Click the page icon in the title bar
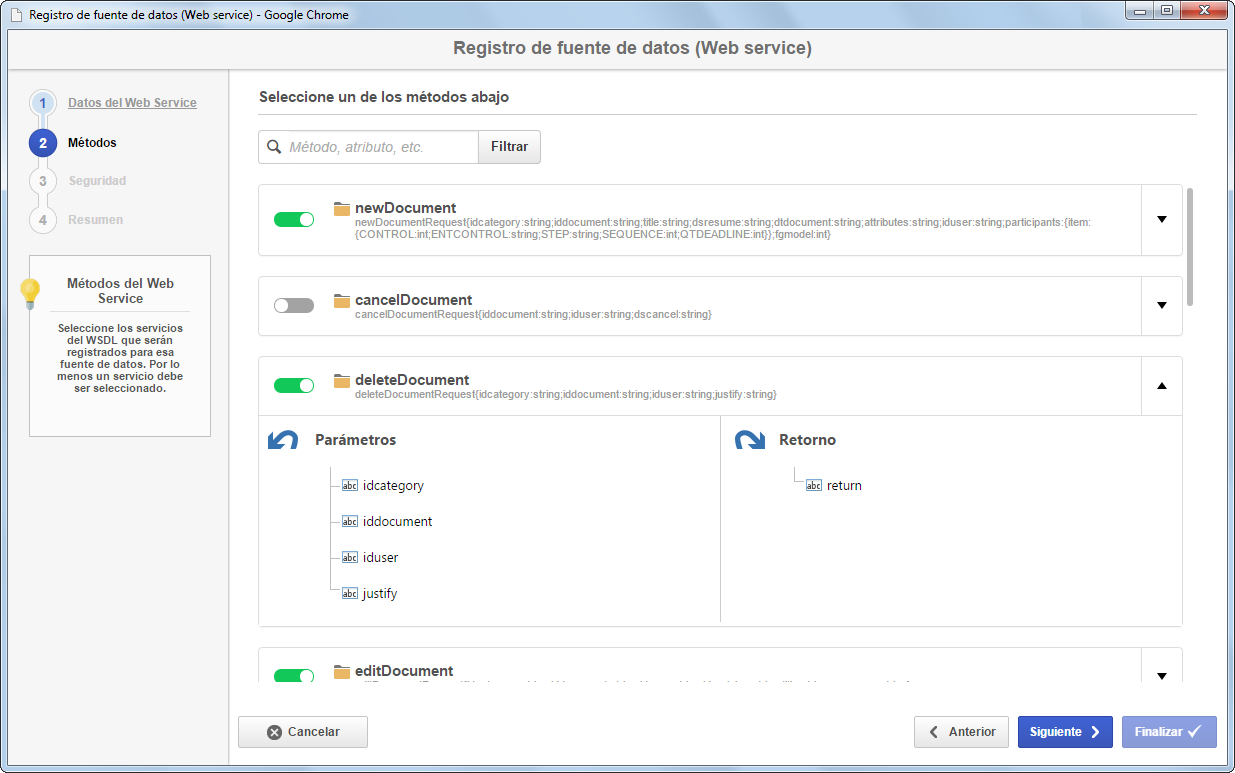 [x=17, y=16]
